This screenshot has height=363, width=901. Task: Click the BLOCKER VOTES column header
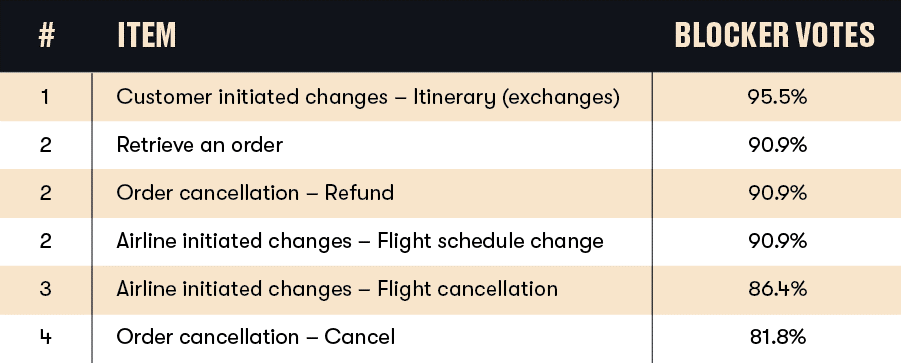pyautogui.click(x=775, y=35)
